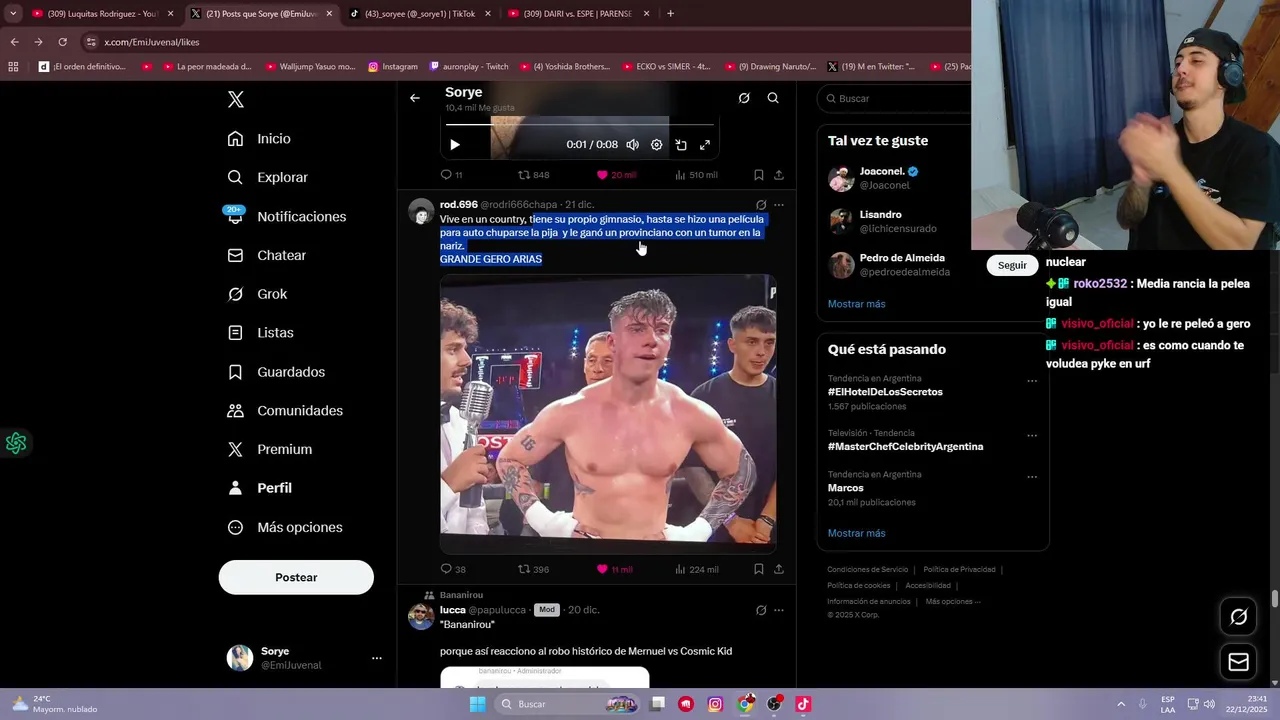Reply to rod.696 post with 38 comments
The height and width of the screenshot is (720, 1280).
point(453,569)
